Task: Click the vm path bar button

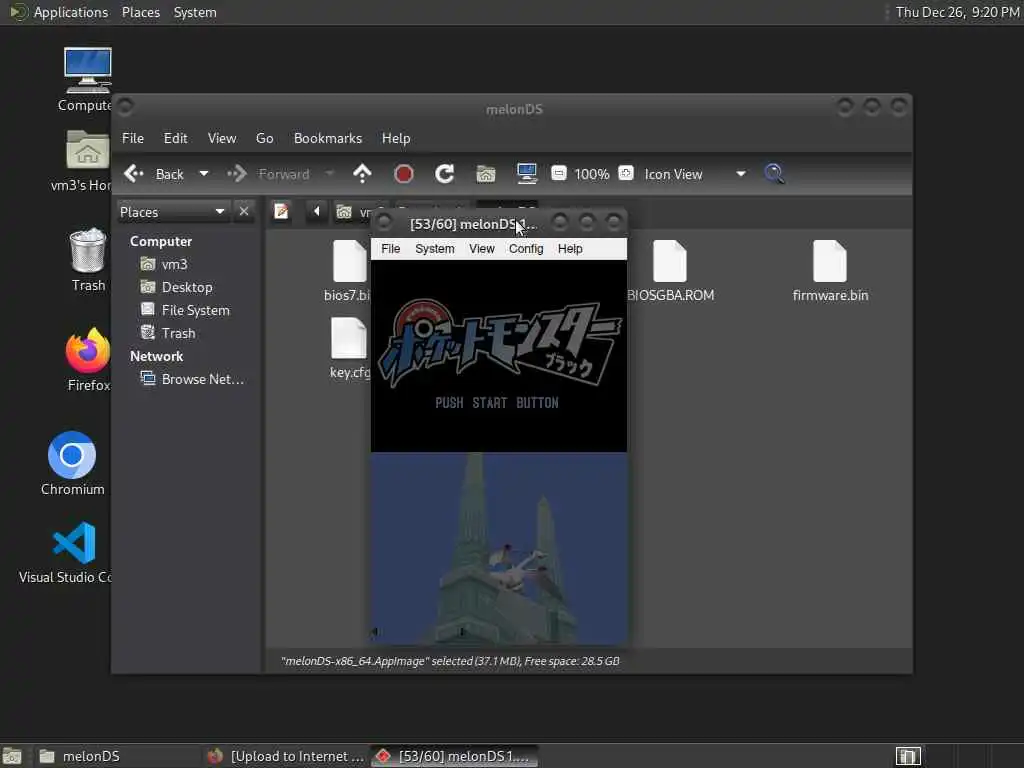Action: tap(353, 212)
